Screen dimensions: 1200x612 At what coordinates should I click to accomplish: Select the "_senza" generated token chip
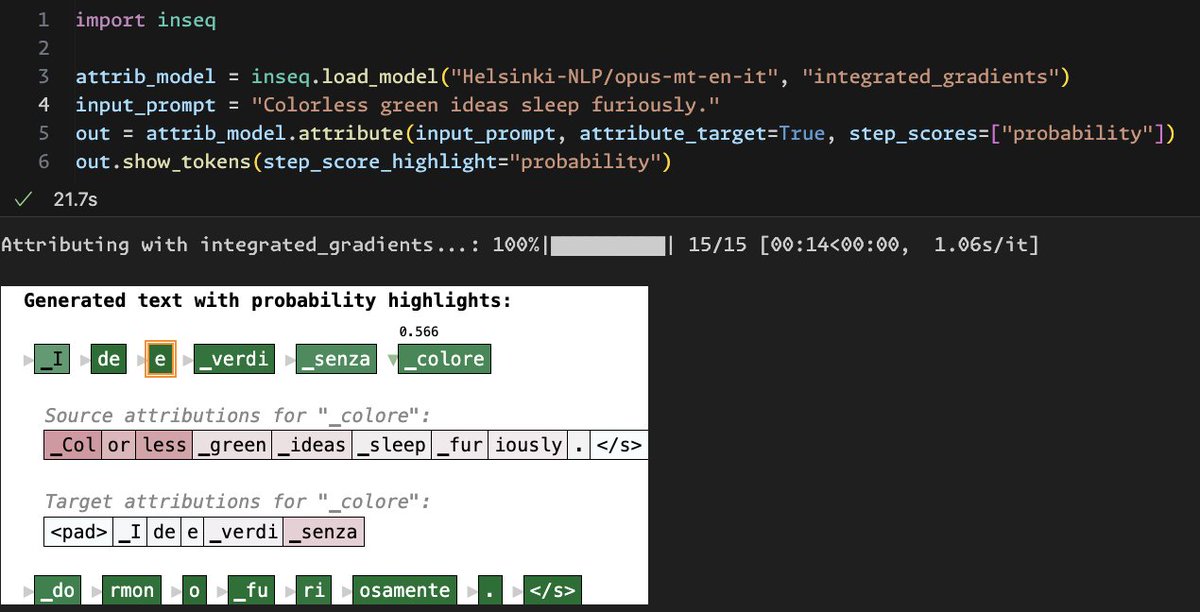pos(336,358)
